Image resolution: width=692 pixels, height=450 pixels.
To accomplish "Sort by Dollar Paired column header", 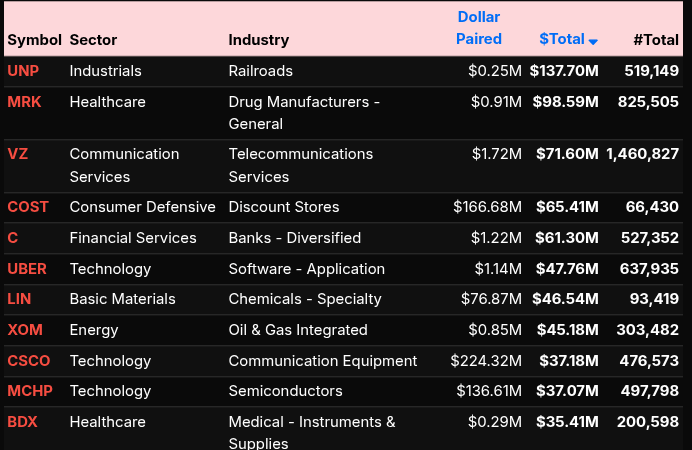I will pos(479,28).
